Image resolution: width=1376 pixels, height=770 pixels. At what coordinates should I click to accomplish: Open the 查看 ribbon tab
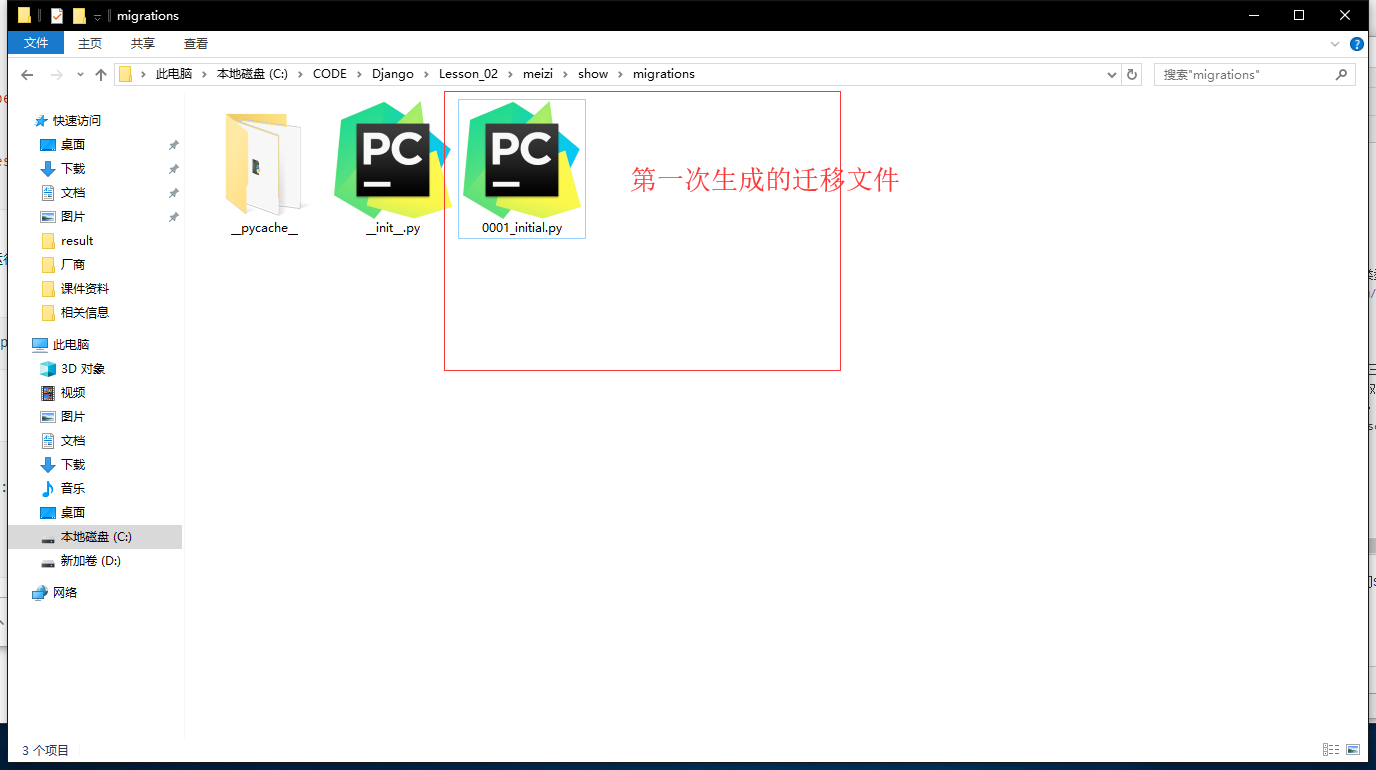(x=196, y=44)
